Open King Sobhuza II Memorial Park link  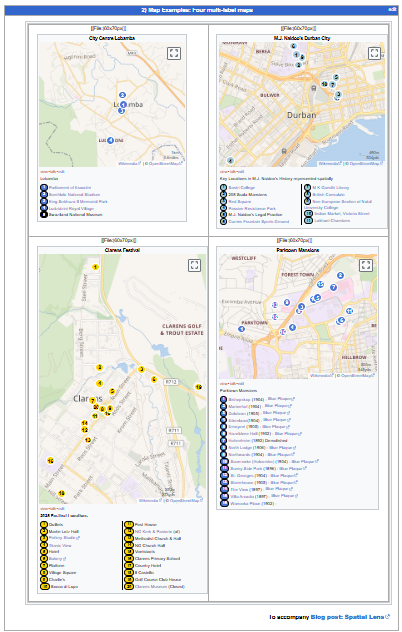(78, 201)
